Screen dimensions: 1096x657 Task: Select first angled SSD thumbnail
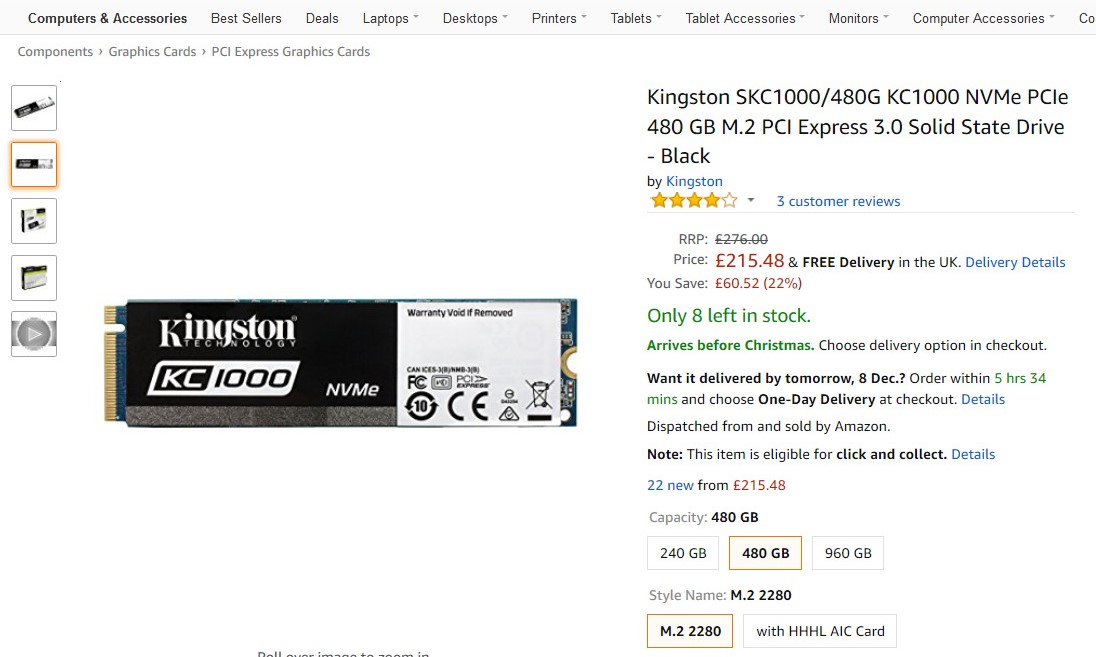(x=34, y=108)
